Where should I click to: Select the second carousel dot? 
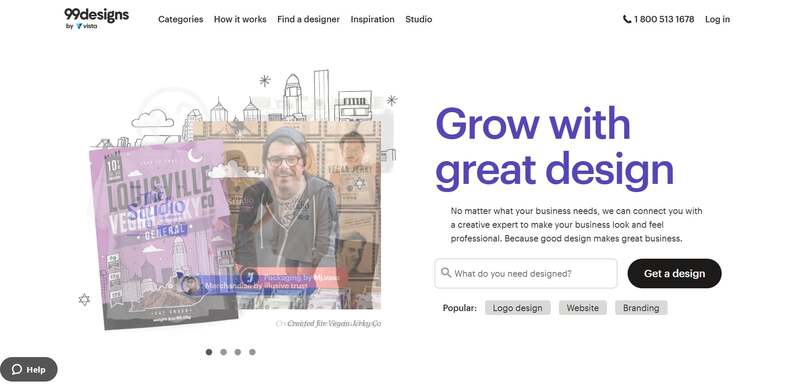tap(223, 352)
